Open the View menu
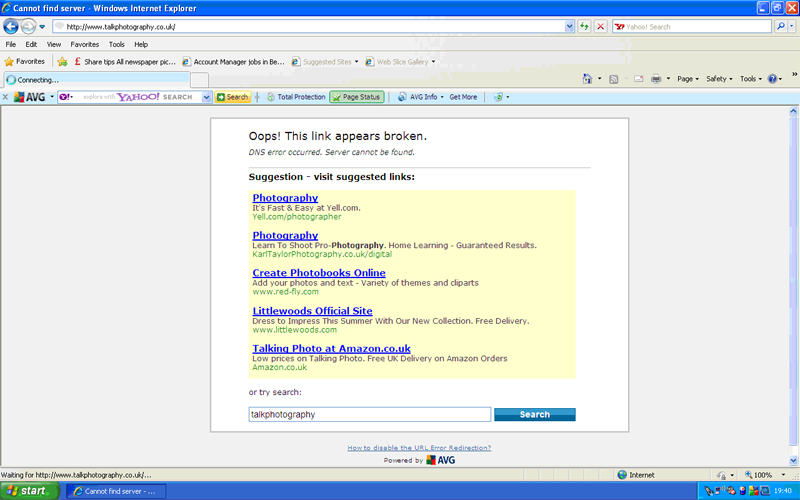 pos(54,44)
